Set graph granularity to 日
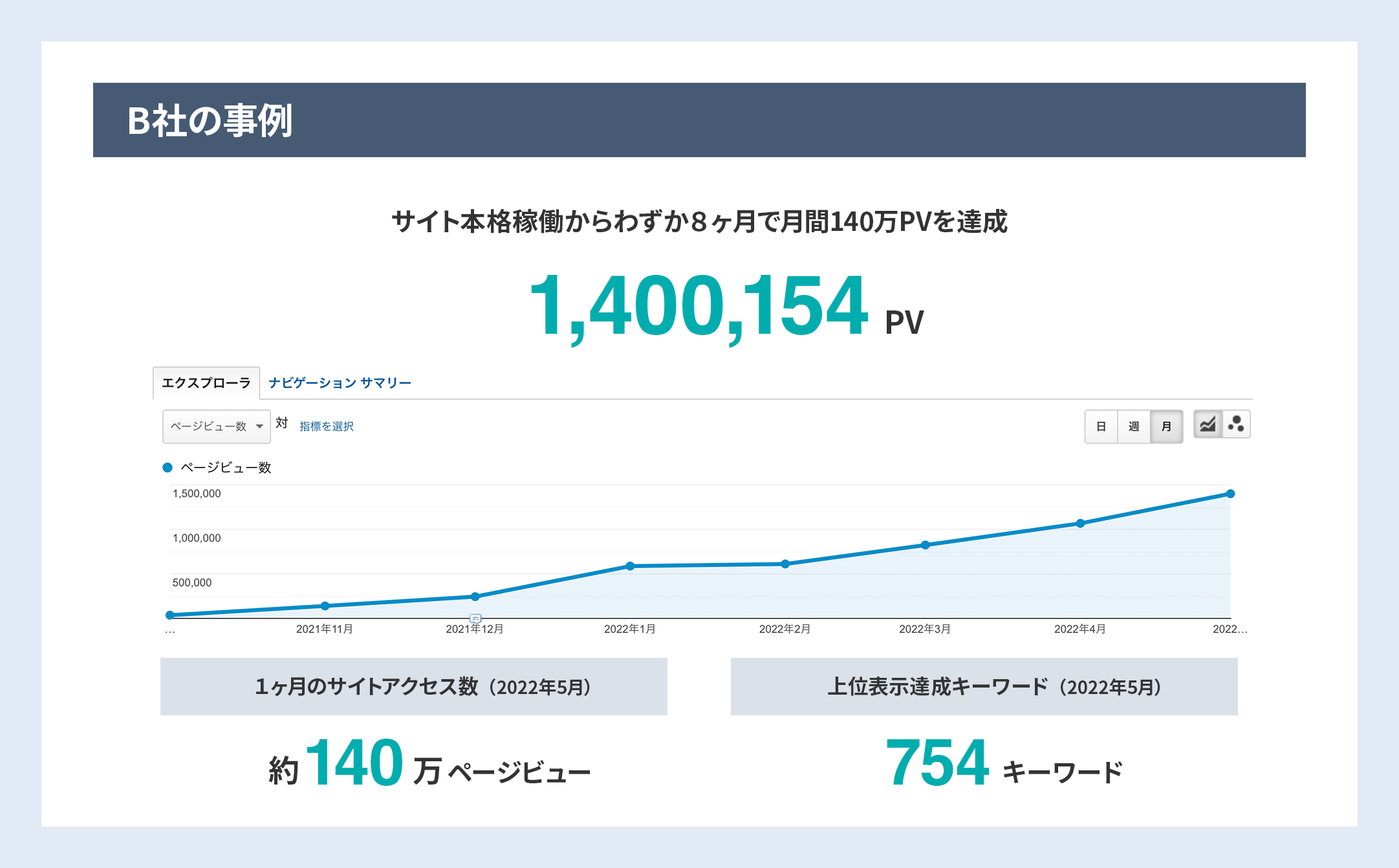 [x=1101, y=426]
